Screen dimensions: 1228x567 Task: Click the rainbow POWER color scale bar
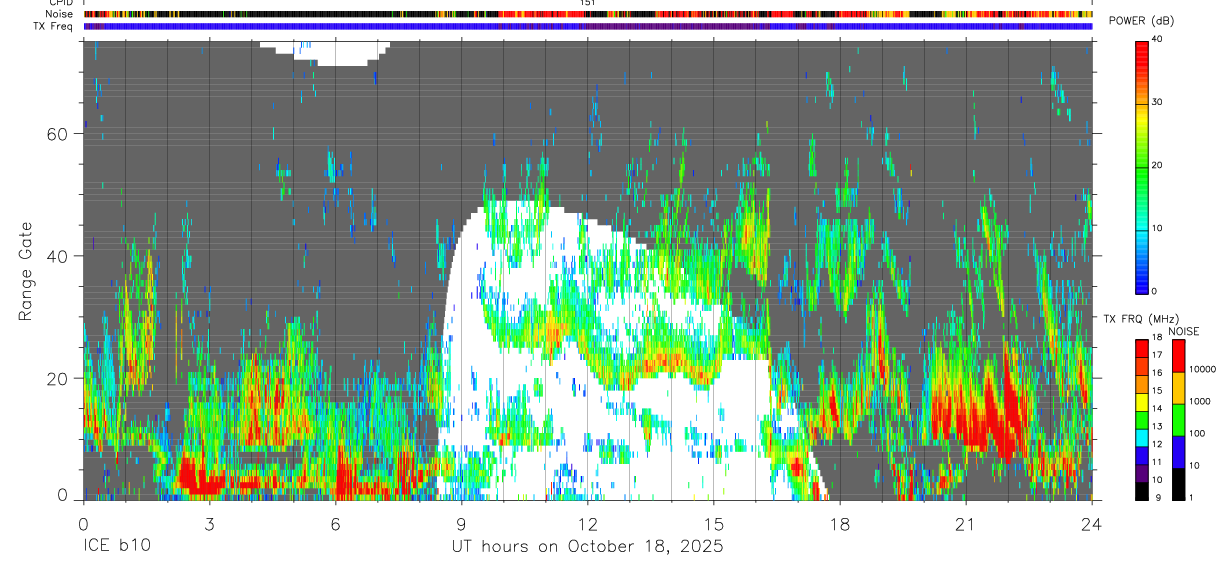[1141, 166]
